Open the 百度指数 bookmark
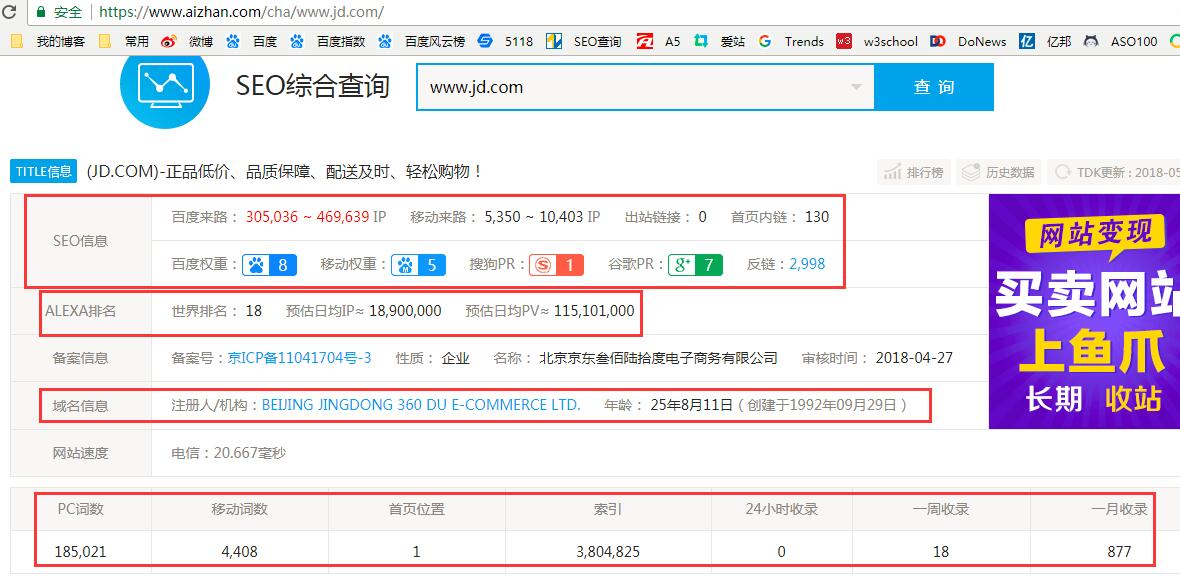 coord(327,41)
